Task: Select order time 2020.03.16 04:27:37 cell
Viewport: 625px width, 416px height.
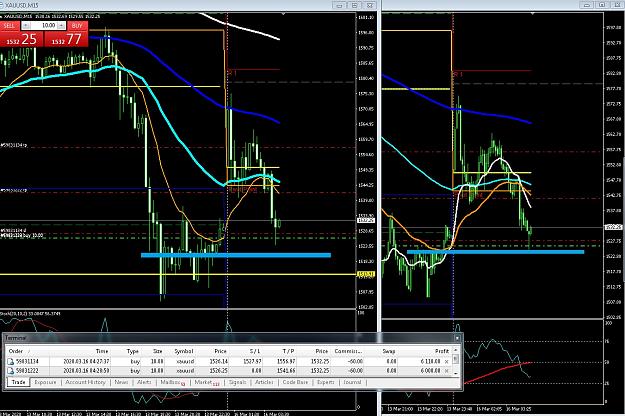Action: (86, 361)
